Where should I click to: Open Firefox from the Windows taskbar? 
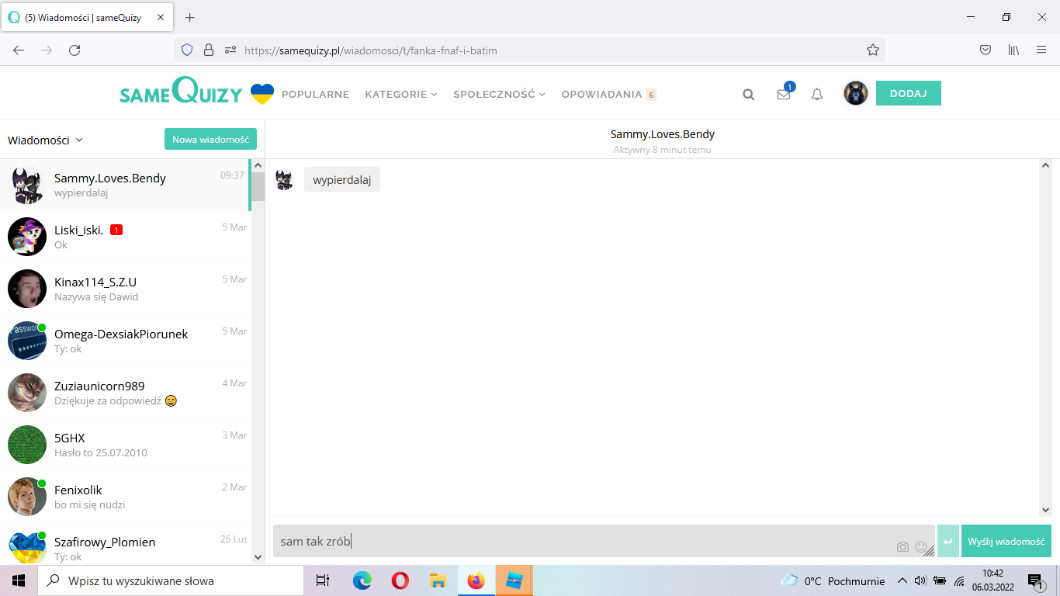click(475, 580)
